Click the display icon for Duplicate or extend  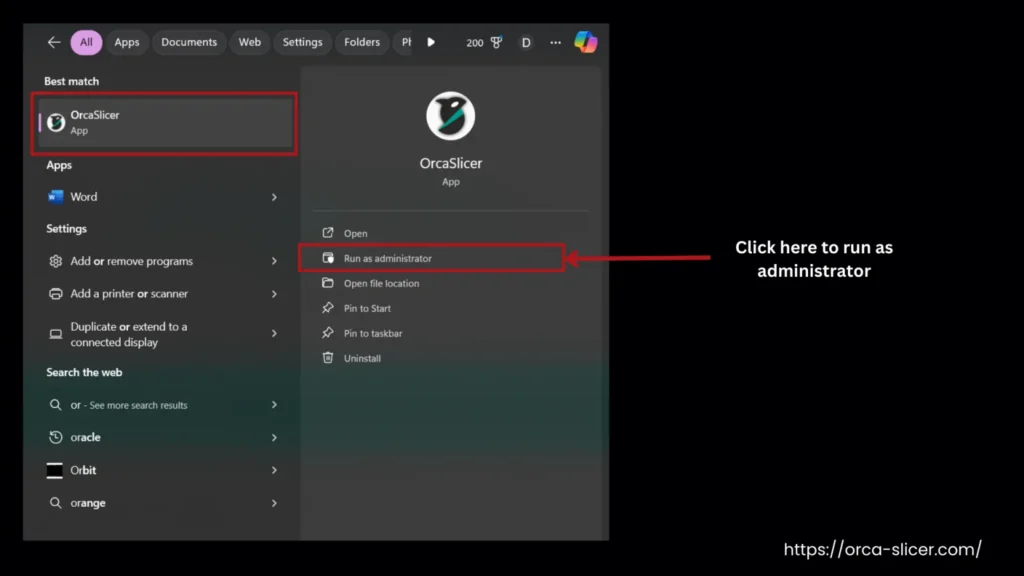(x=56, y=334)
